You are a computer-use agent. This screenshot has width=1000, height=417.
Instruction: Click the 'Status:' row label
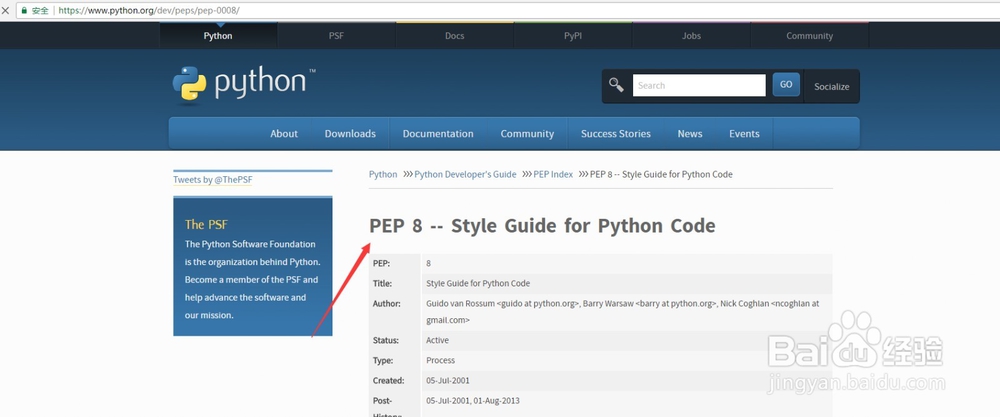[386, 340]
